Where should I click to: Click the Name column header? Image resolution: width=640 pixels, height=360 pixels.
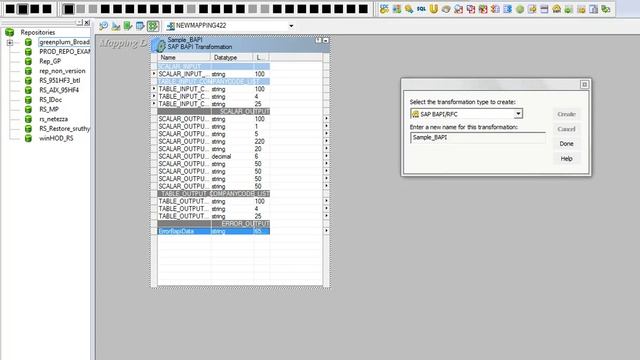[x=184, y=58]
